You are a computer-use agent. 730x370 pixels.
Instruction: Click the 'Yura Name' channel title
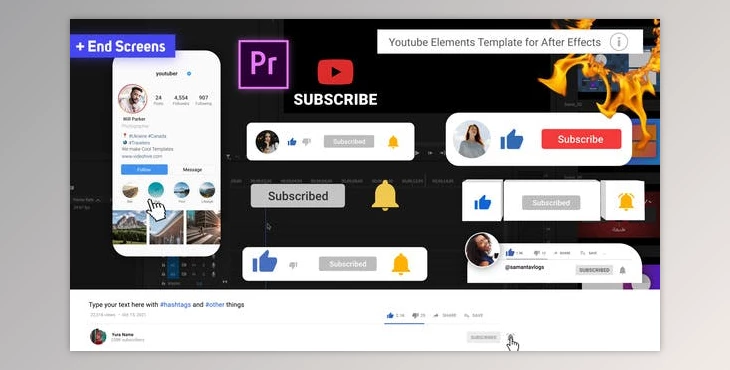122,334
